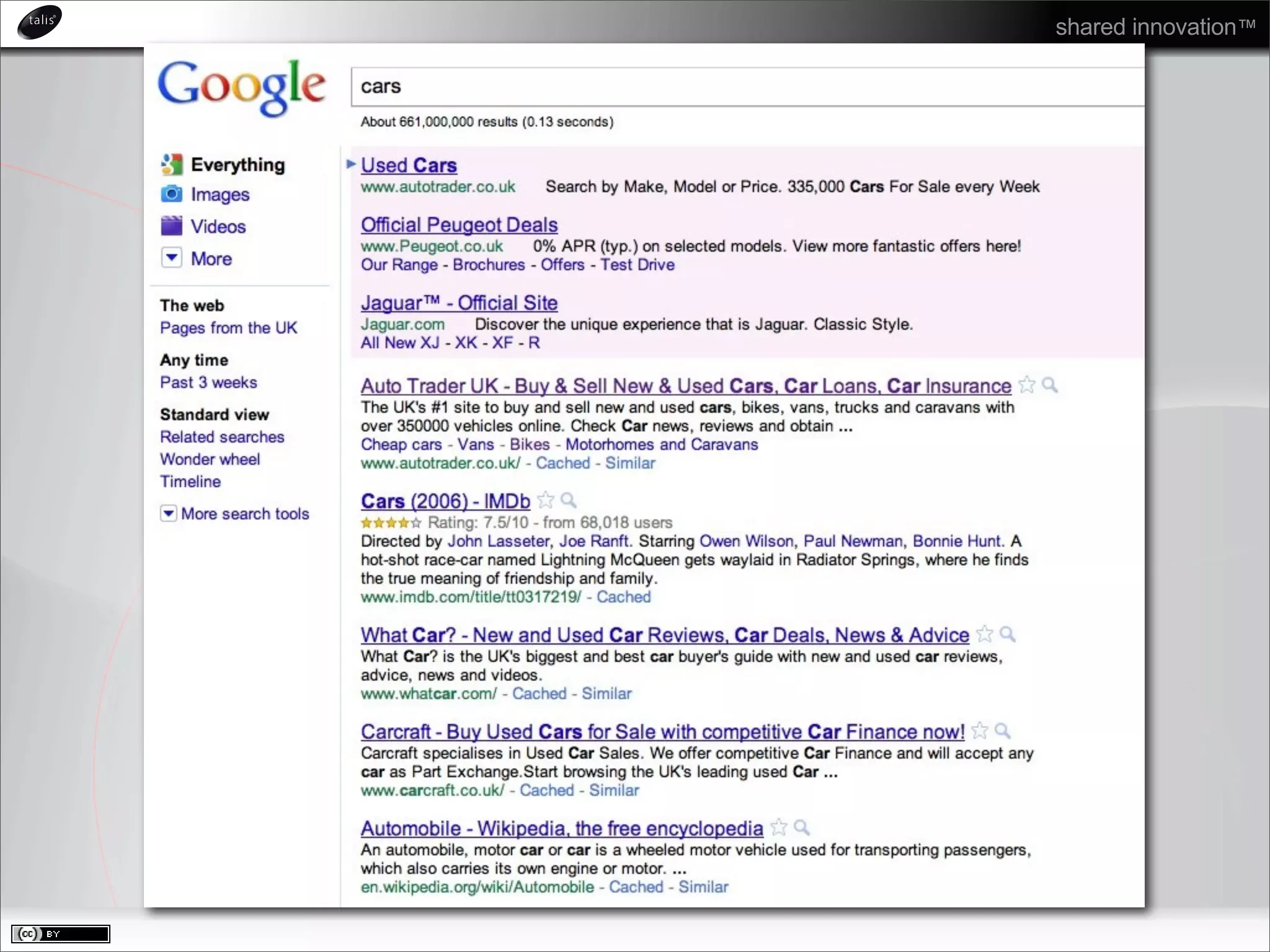Screen dimensions: 1270x952
Task: Click the Images camera icon
Action: 172,194
